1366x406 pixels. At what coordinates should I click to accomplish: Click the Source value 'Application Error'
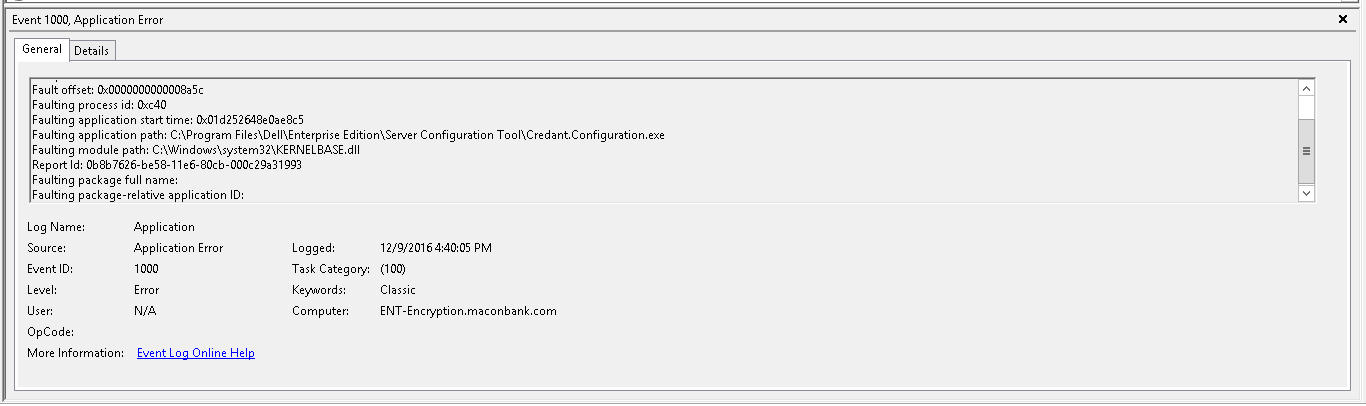178,248
